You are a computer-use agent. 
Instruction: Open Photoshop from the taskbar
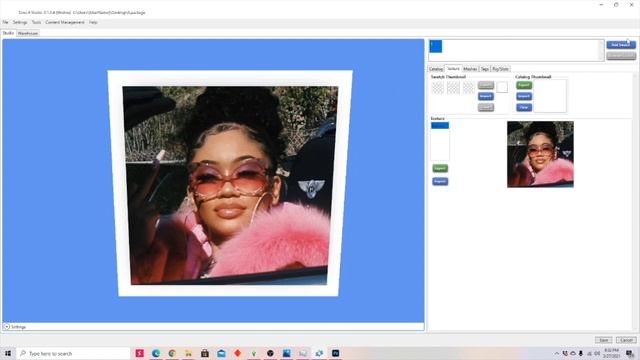point(336,353)
